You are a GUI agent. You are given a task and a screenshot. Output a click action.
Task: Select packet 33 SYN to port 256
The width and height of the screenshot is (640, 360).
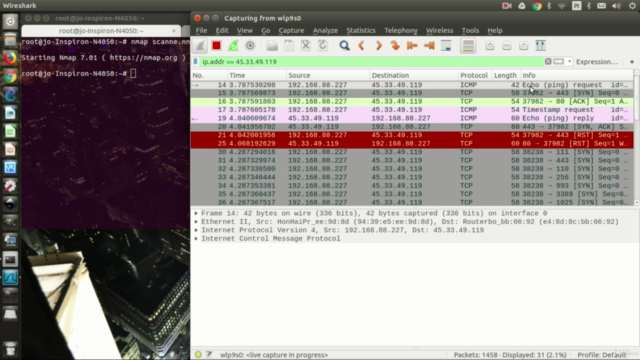[412, 177]
